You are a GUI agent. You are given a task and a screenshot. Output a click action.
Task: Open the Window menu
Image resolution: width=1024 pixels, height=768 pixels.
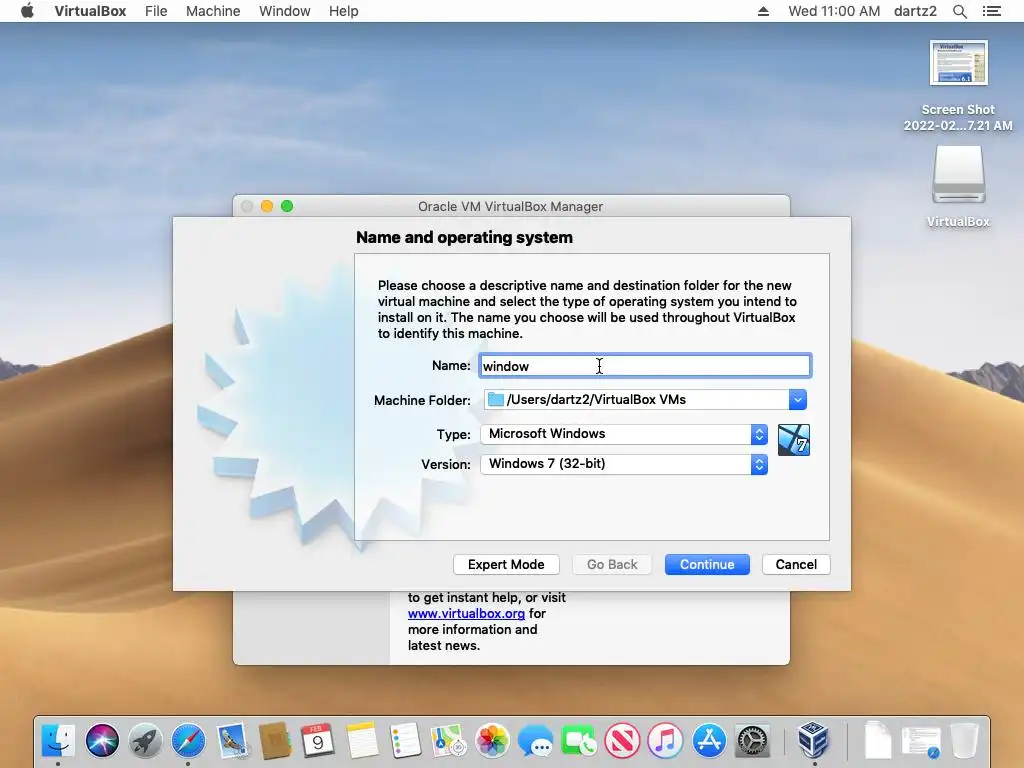[285, 11]
